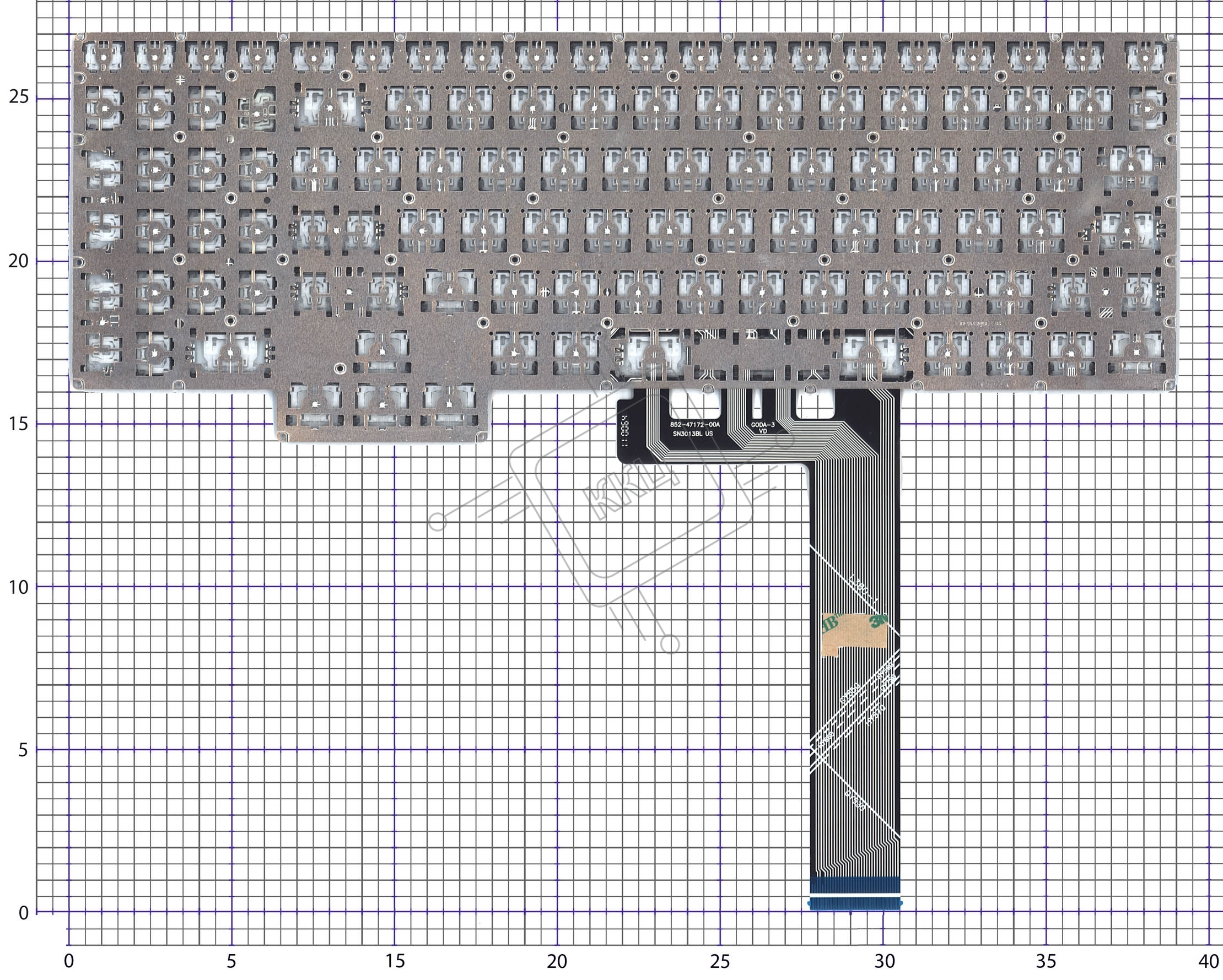Click the horizontal axis label 30
The width and height of the screenshot is (1223, 980).
tap(885, 961)
